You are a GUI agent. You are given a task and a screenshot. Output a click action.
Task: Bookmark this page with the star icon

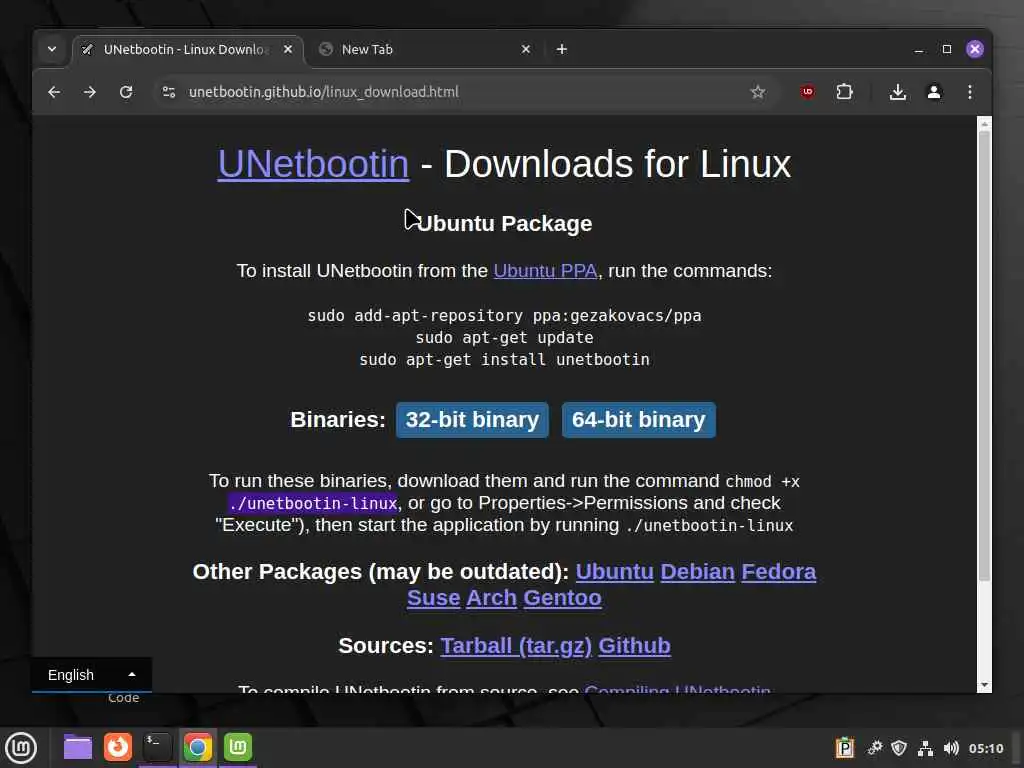tap(758, 92)
